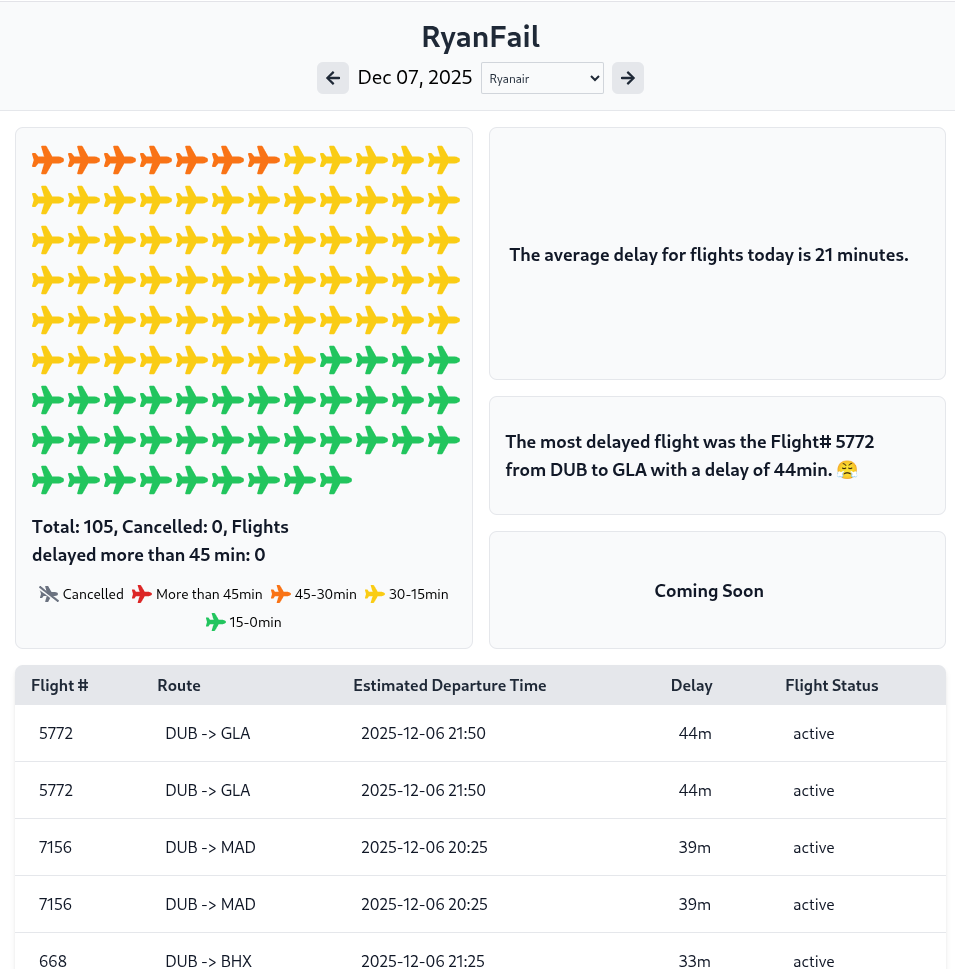Click the Coming Soon card
This screenshot has width=955, height=969.
click(717, 590)
